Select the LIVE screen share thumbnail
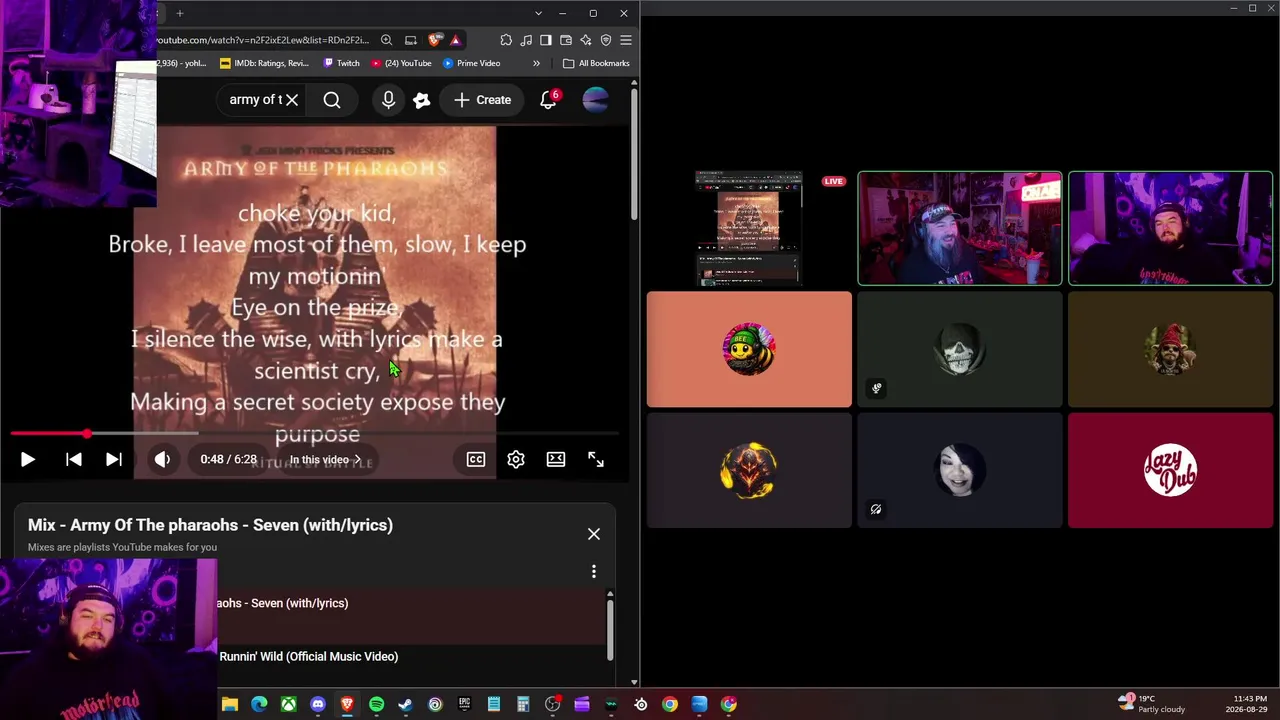The image size is (1280, 720). pyautogui.click(x=749, y=228)
